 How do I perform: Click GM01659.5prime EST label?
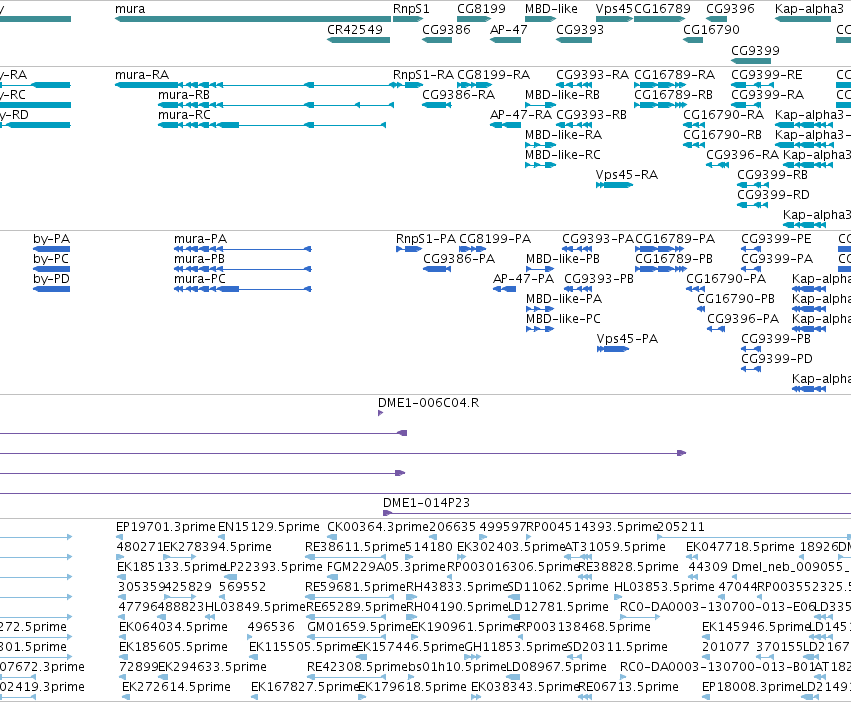[359, 626]
